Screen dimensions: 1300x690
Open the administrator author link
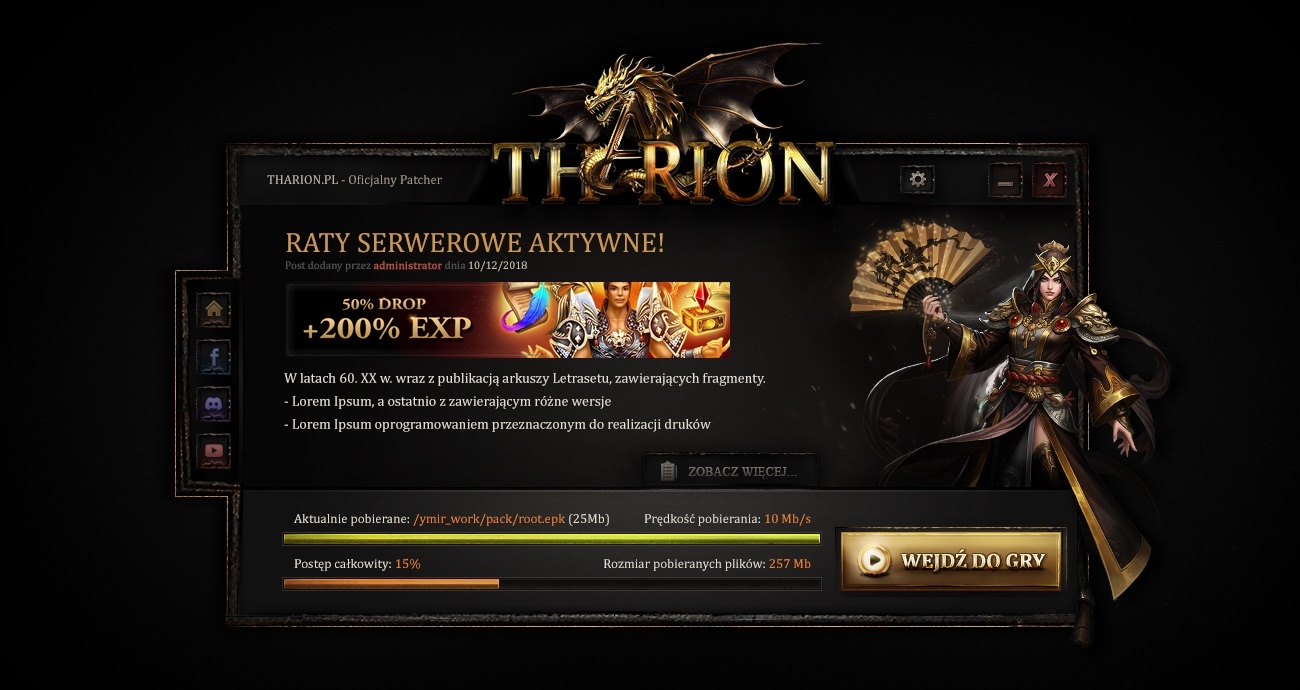coord(407,266)
